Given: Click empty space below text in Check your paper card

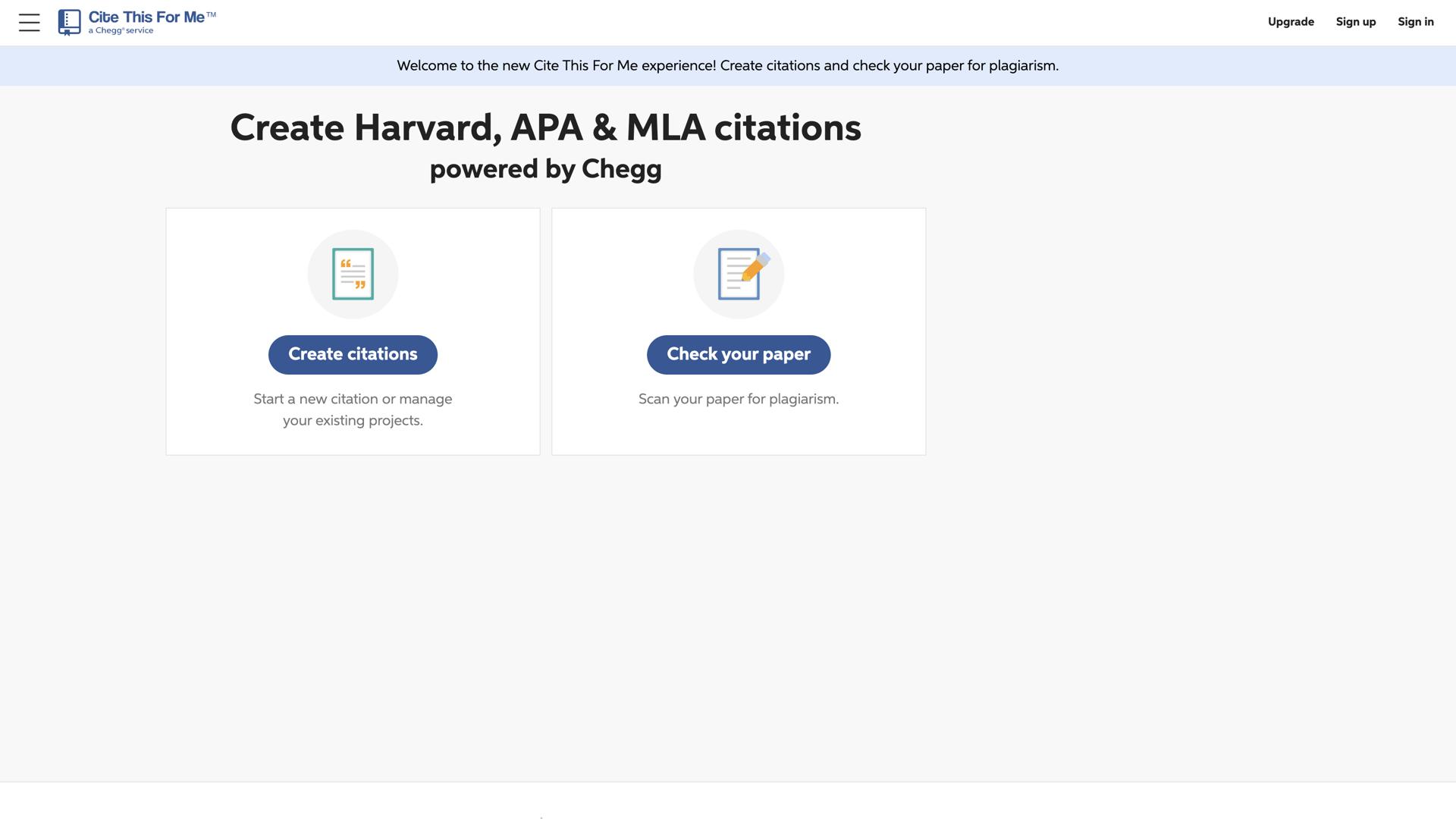Looking at the screenshot, I should click(x=738, y=432).
